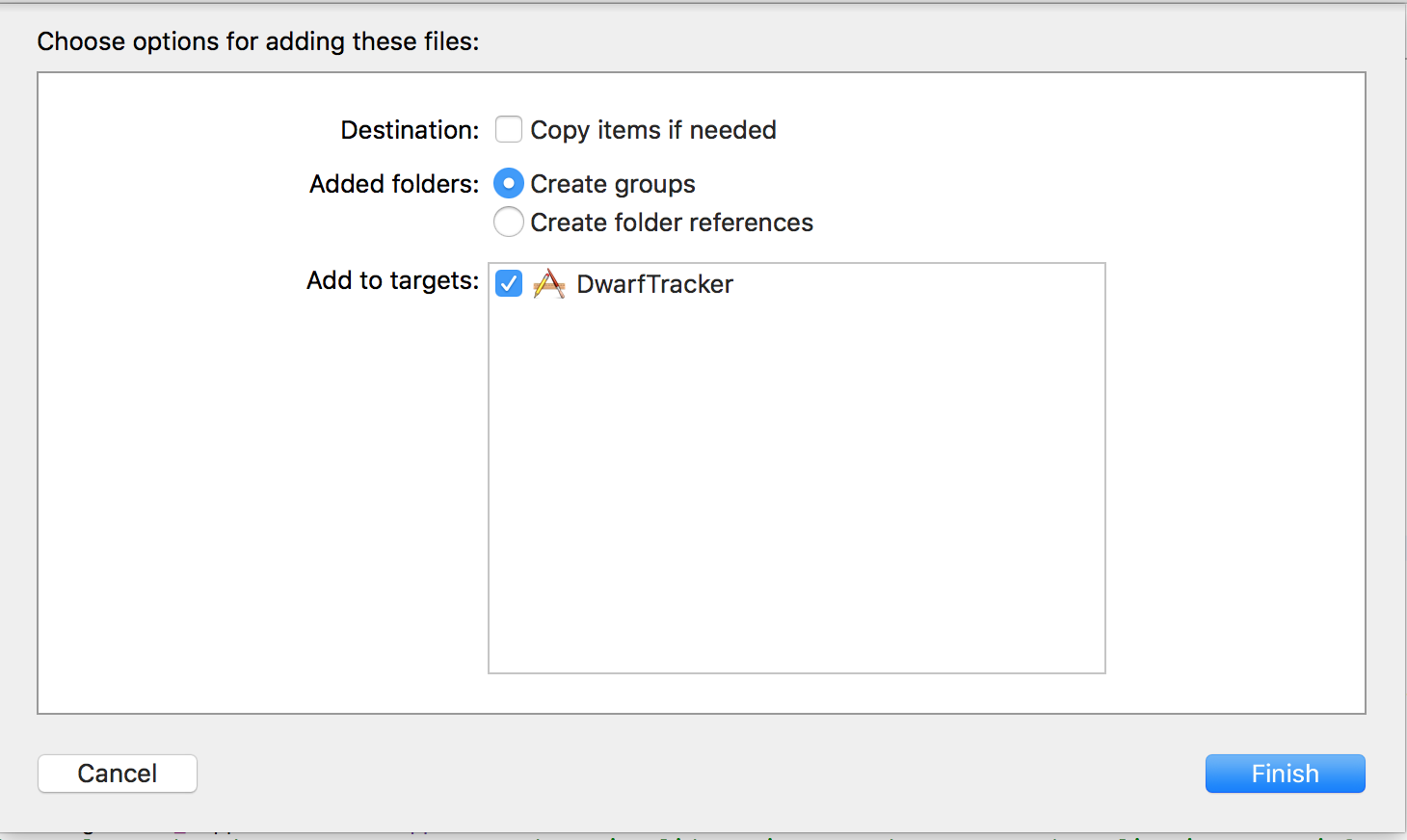Screen dimensions: 1407x840
Task: Click the 'Choose options for adding these files' heading
Action: coord(257,41)
